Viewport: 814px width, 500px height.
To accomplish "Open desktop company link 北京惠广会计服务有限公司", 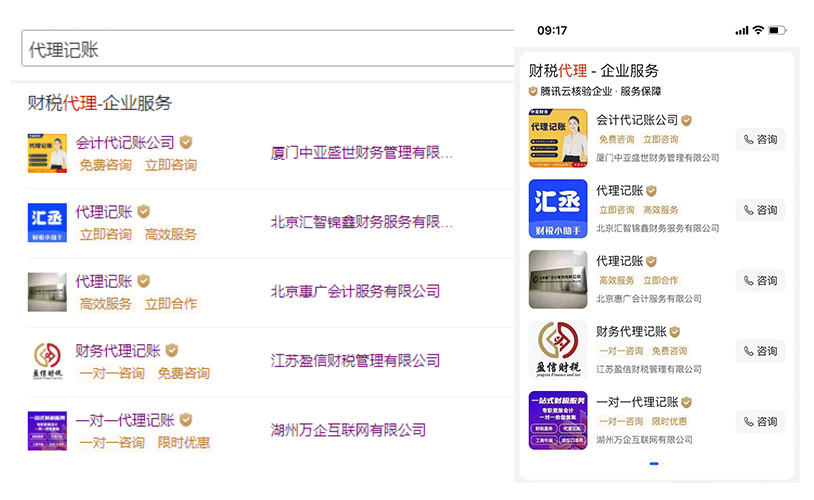I will pyautogui.click(x=356, y=291).
